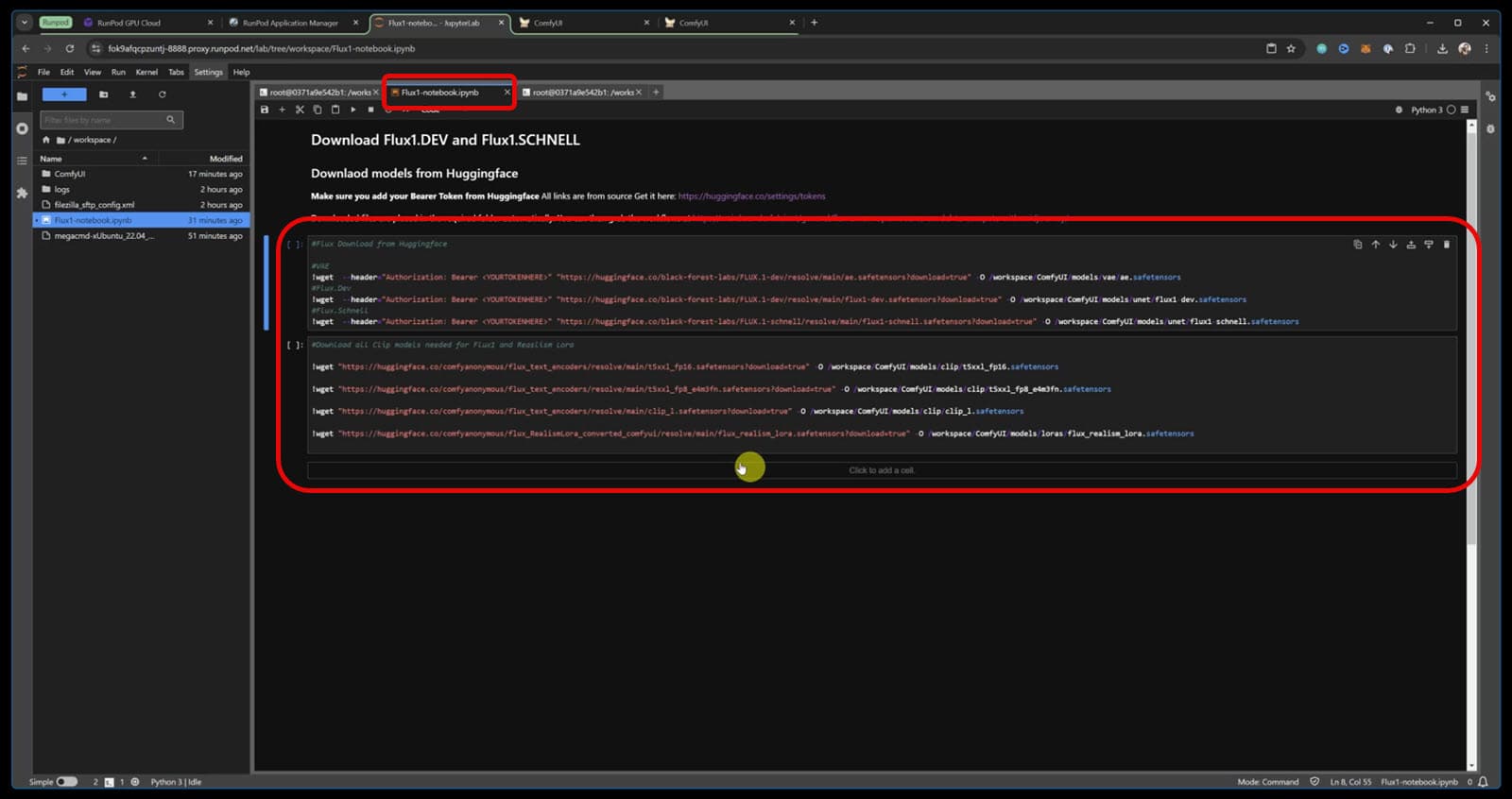Move the selected cell down
This screenshot has height=799, width=1512.
click(1393, 245)
